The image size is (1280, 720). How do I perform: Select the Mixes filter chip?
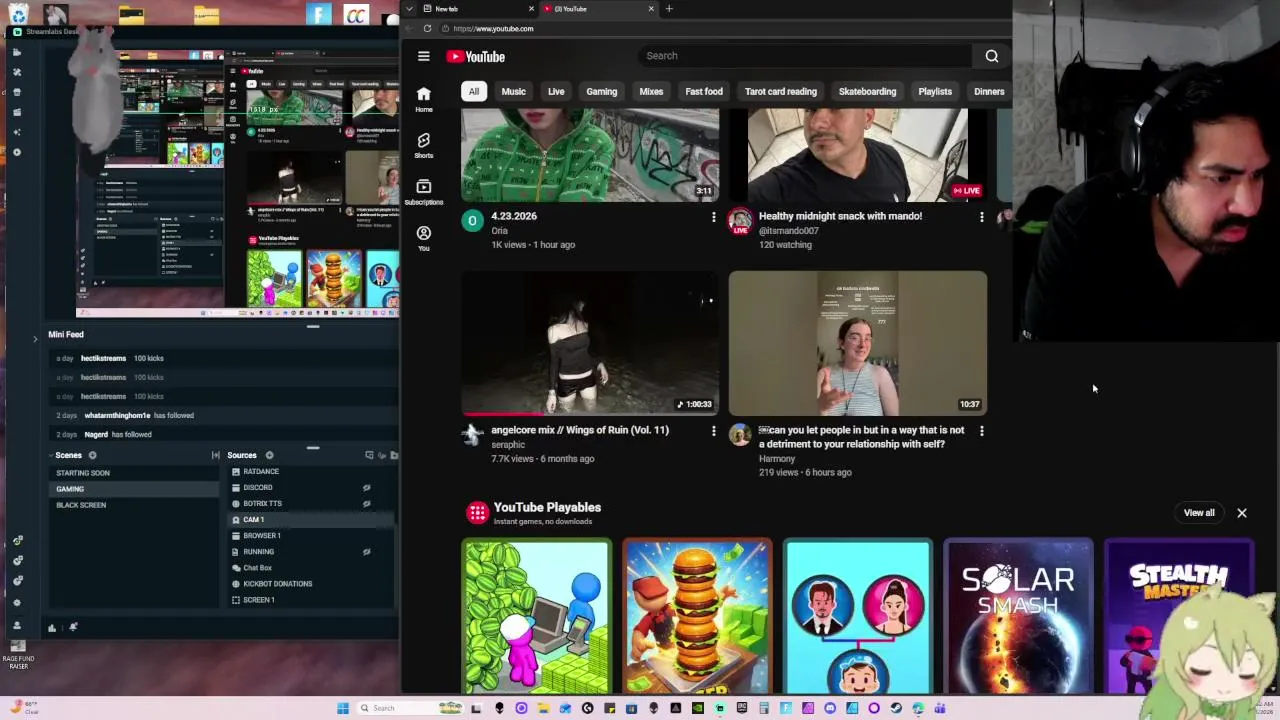(x=651, y=91)
